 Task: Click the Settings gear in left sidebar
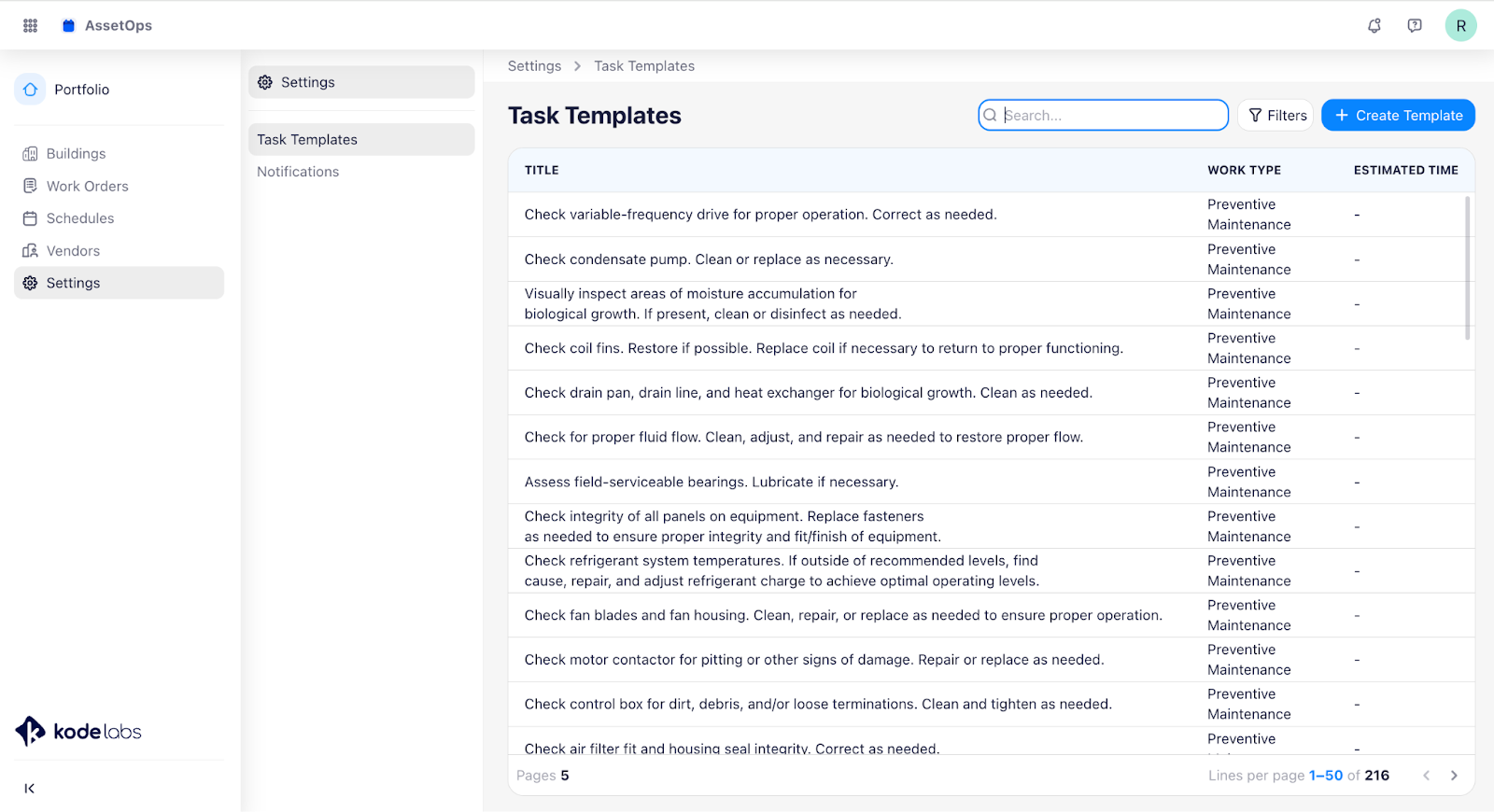point(30,283)
